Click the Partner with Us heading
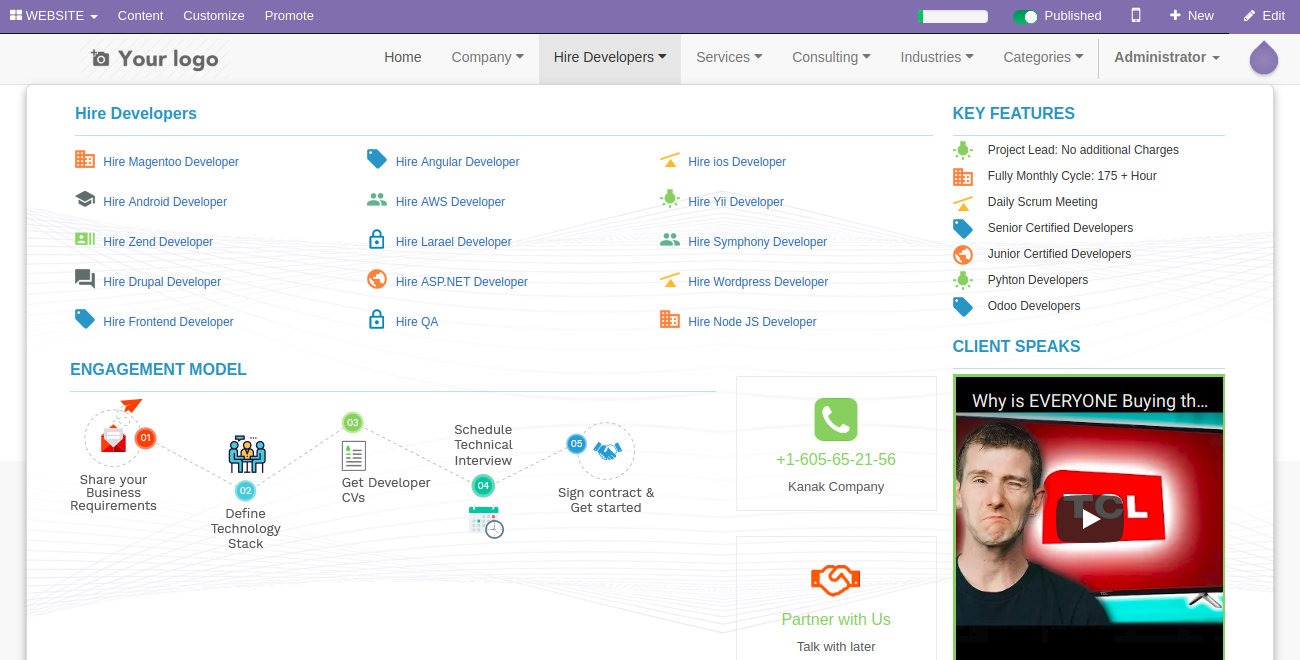Image resolution: width=1300 pixels, height=660 pixels. click(x=836, y=619)
